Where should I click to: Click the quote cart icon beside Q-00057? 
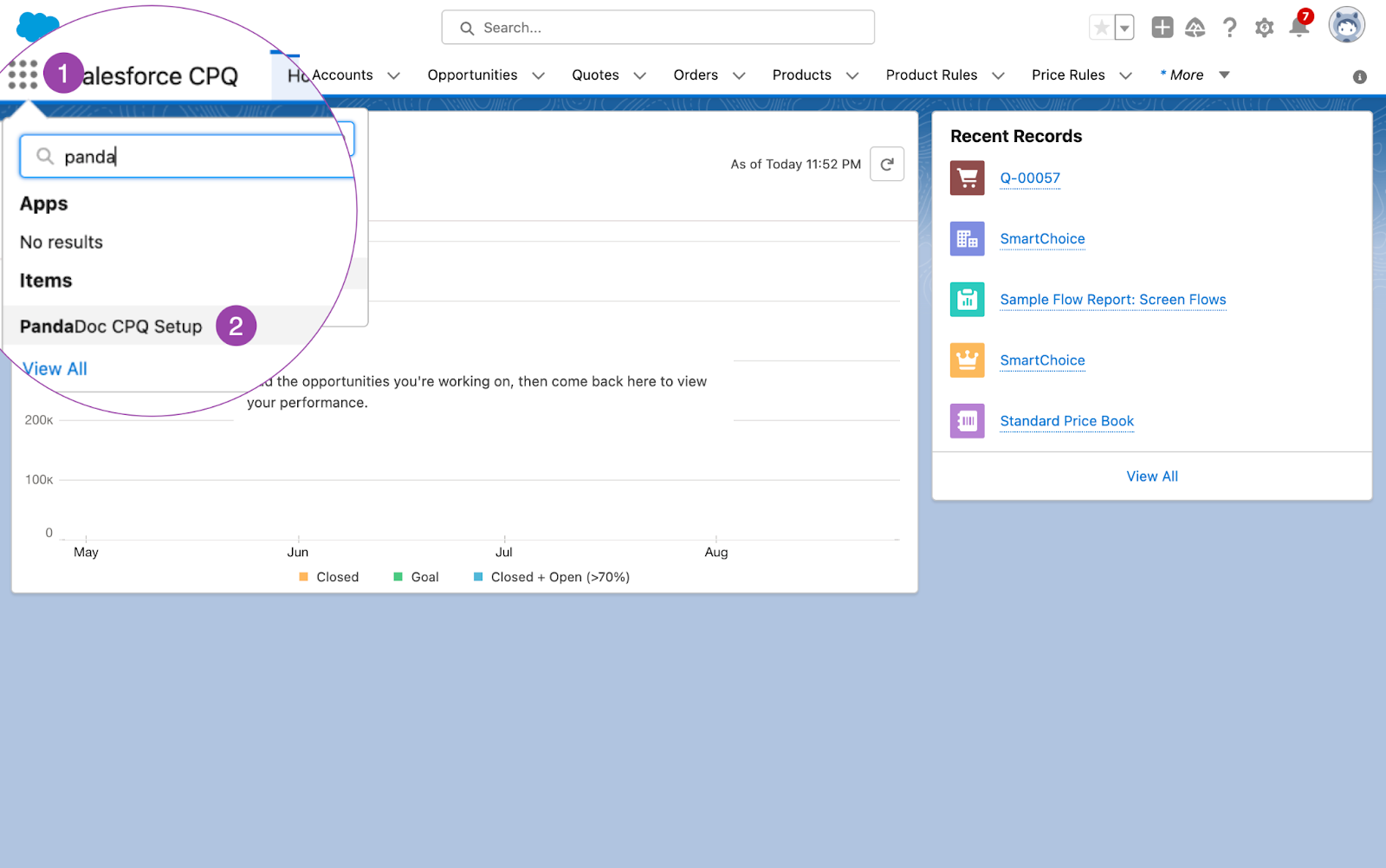(968, 178)
